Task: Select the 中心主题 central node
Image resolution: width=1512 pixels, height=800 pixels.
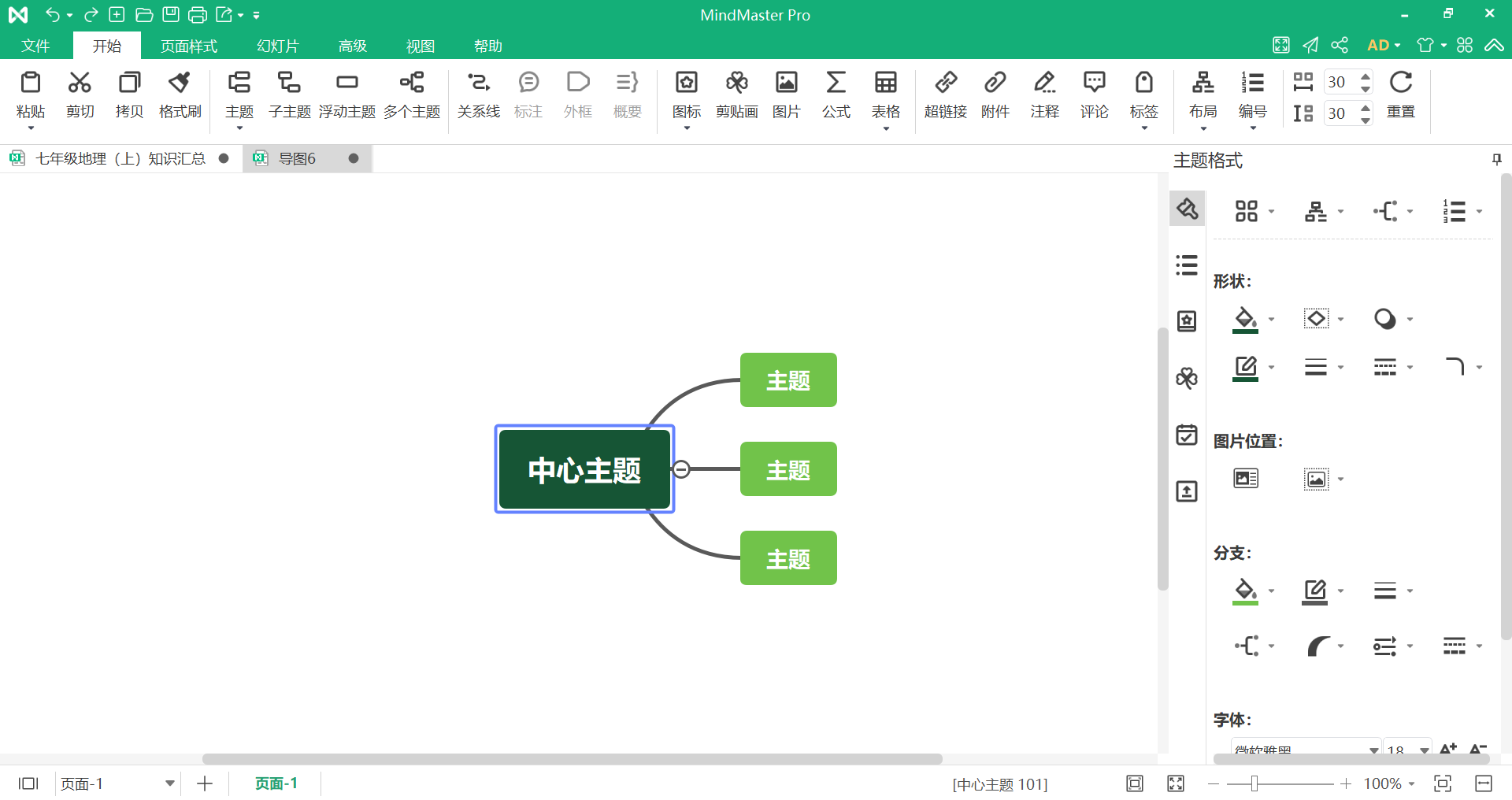Action: tap(584, 469)
